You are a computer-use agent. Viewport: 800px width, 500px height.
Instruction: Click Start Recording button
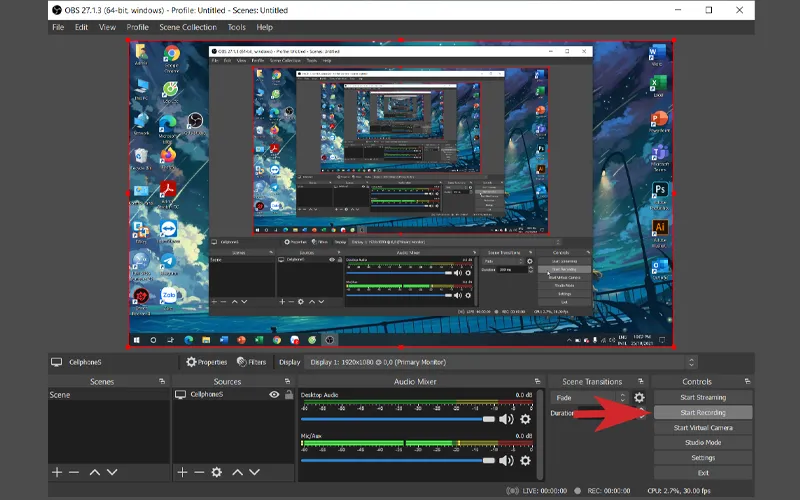(703, 413)
